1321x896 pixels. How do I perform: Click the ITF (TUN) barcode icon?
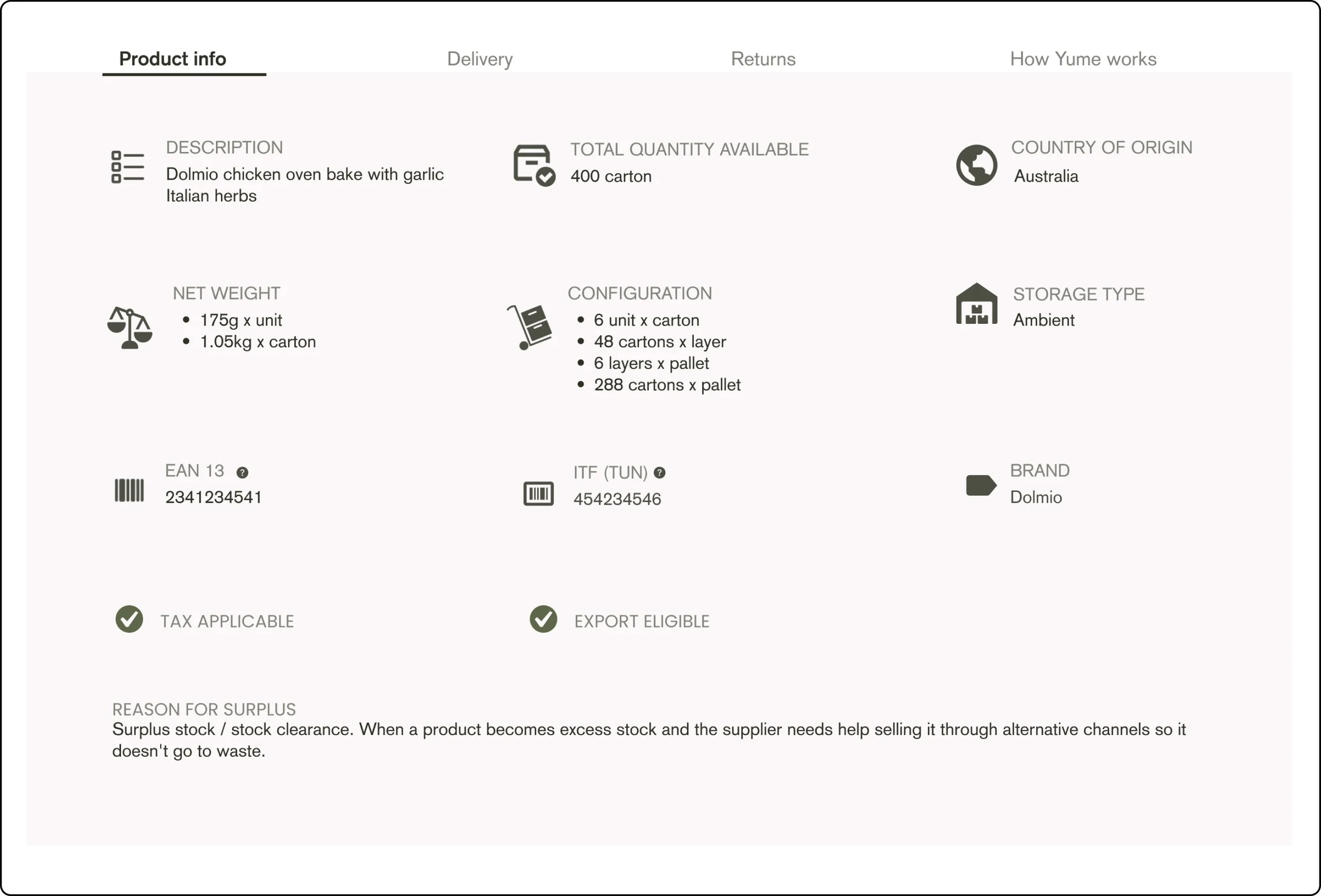tap(538, 493)
